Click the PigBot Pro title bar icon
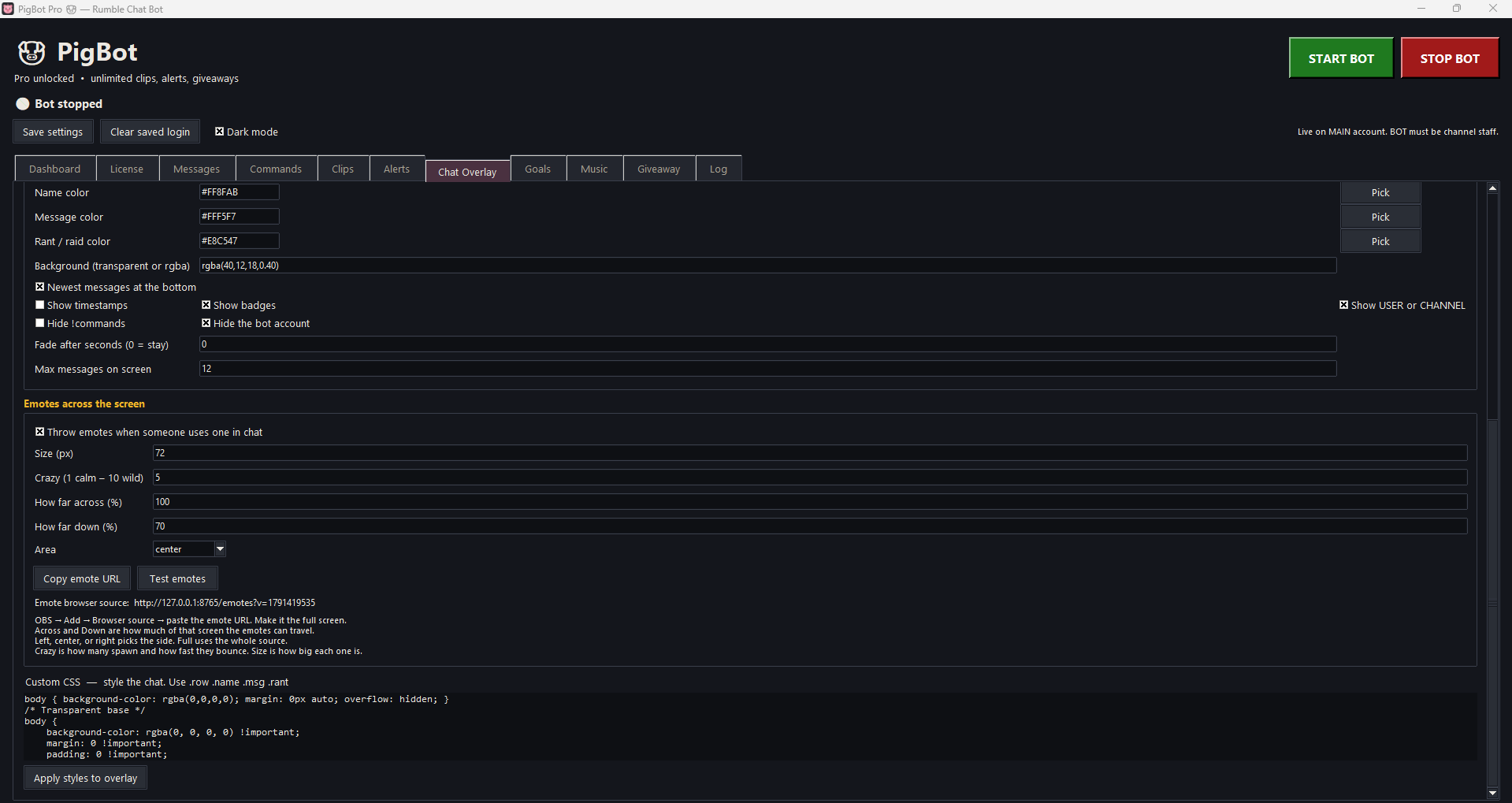 coord(8,9)
